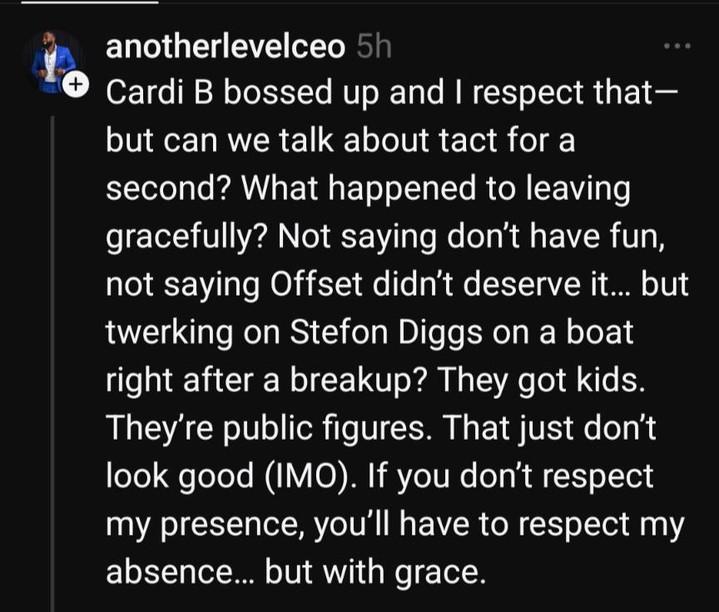
Task: Click the closing words "but with grace."
Action: click(x=375, y=572)
